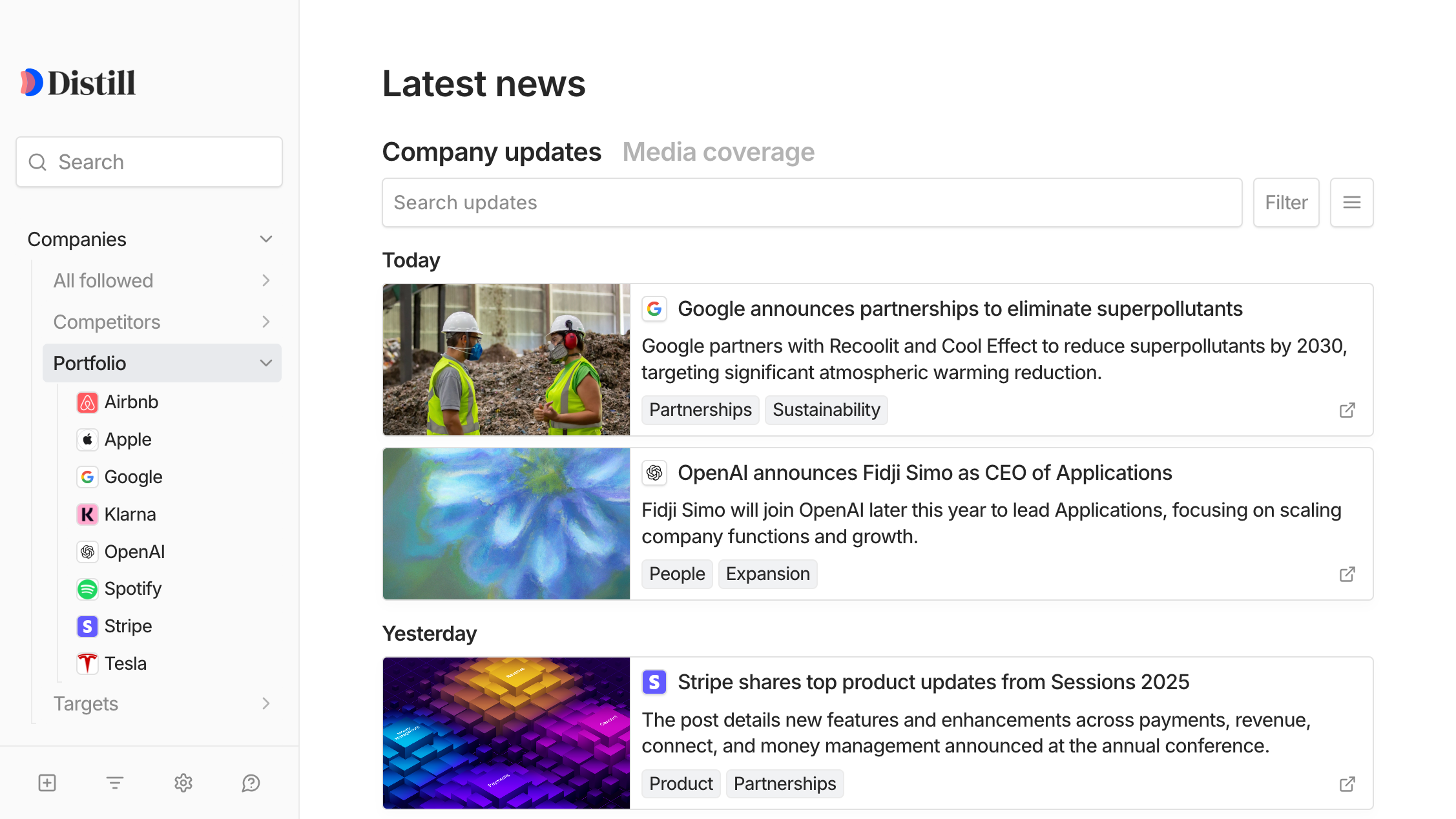Toggle list view hamburger button next to Filter

click(1351, 203)
